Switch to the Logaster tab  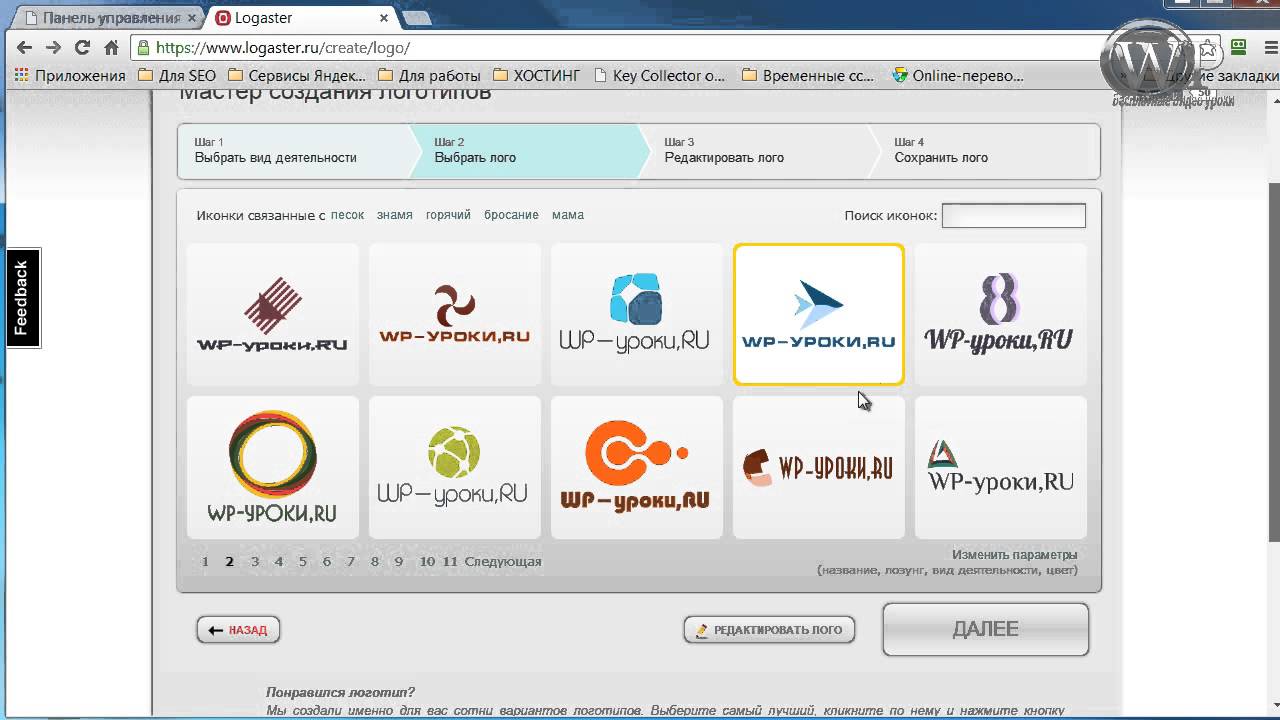point(302,18)
